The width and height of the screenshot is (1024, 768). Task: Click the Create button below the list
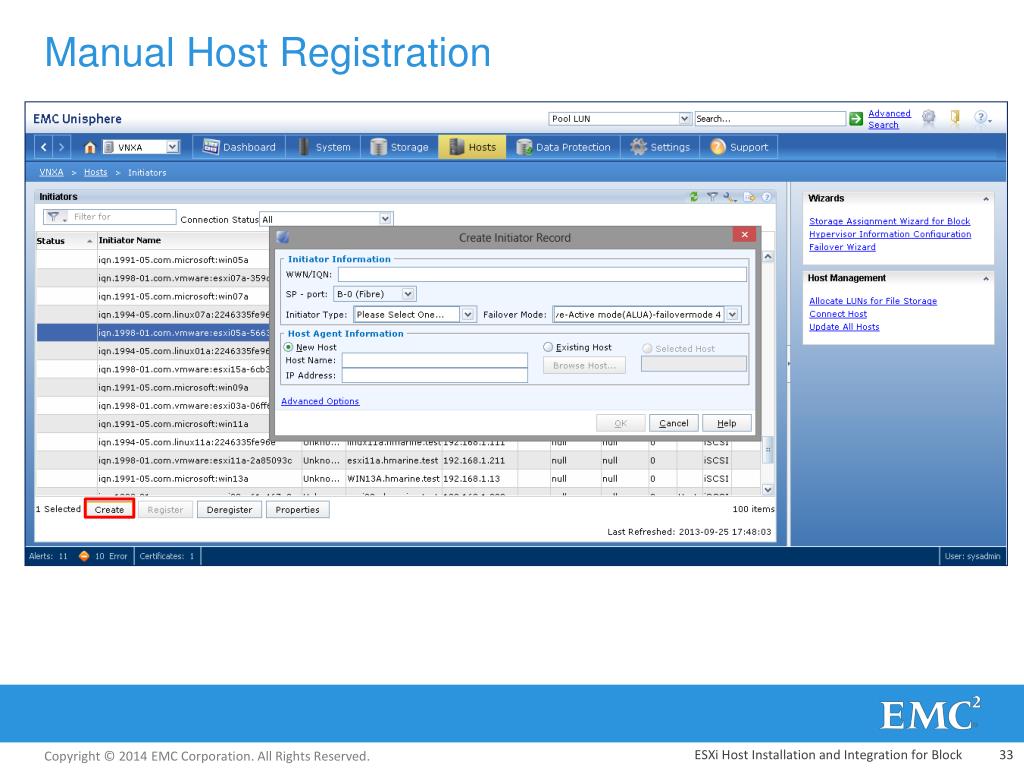point(109,509)
